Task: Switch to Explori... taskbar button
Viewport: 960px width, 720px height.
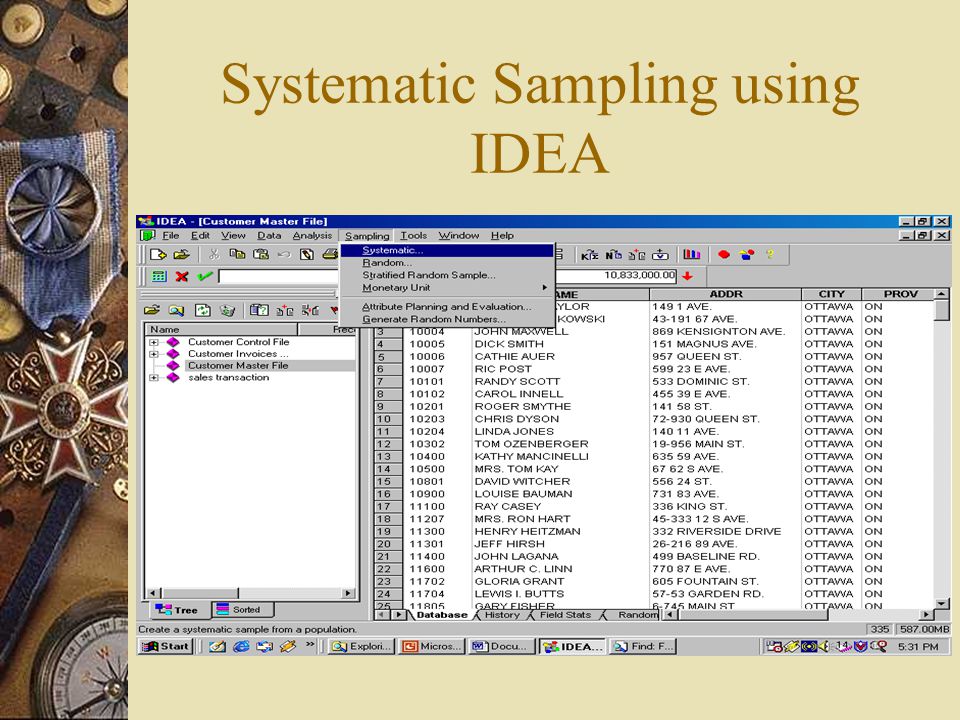Action: pyautogui.click(x=361, y=647)
